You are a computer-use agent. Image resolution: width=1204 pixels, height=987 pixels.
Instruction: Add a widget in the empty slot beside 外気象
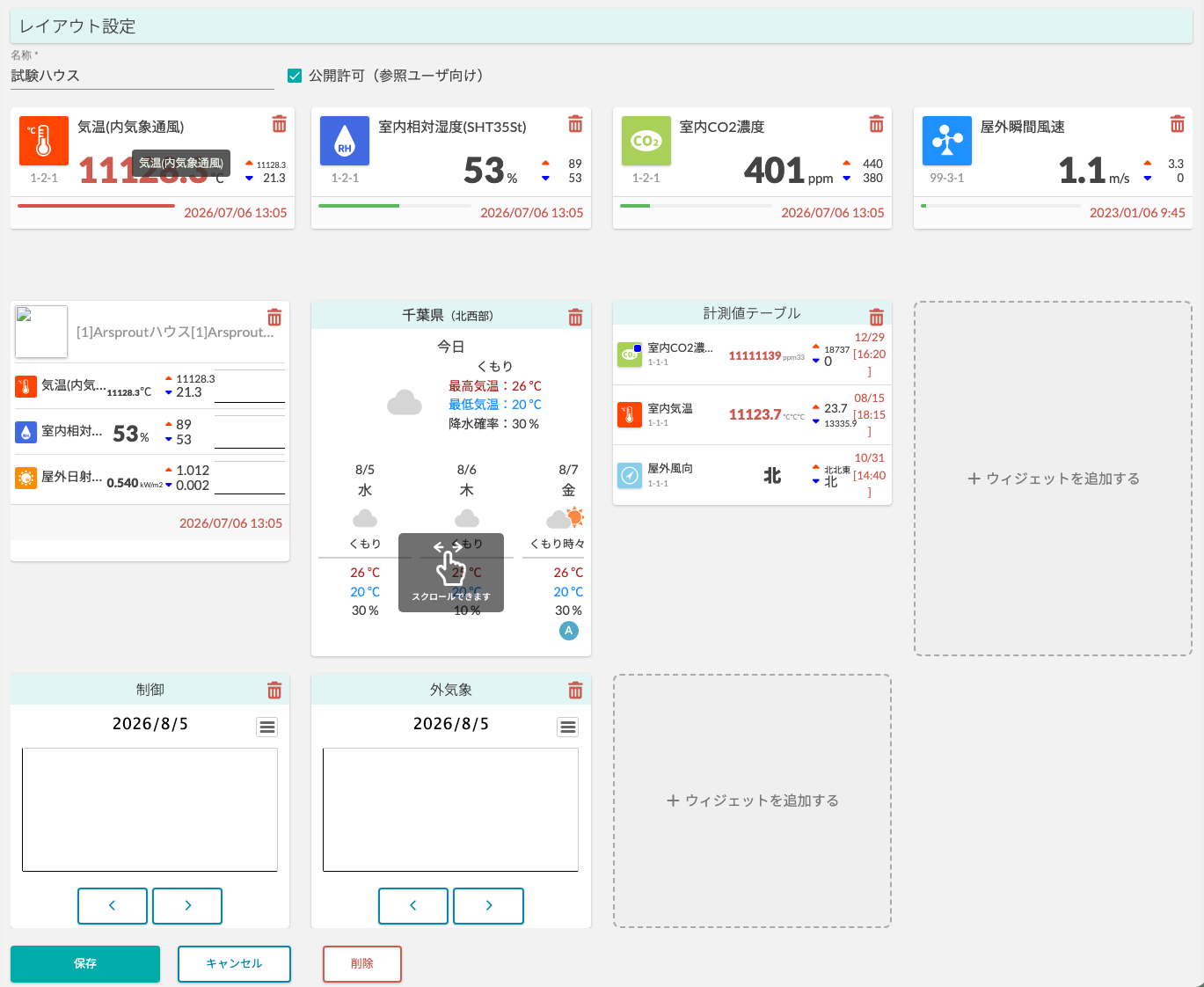tap(752, 801)
